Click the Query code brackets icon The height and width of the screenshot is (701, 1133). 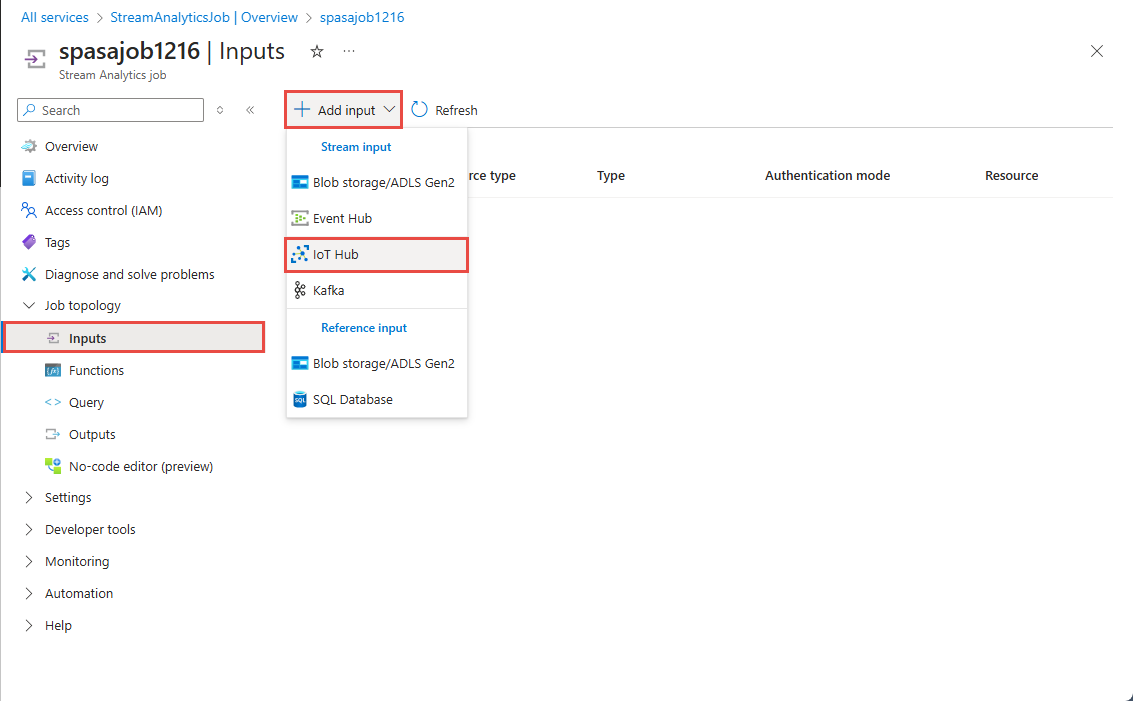(x=53, y=403)
